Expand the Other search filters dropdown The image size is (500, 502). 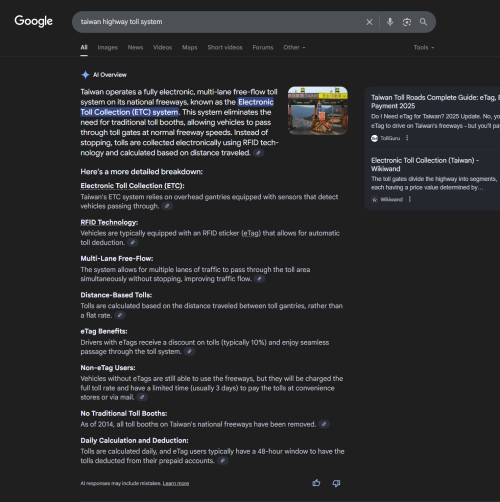point(294,47)
